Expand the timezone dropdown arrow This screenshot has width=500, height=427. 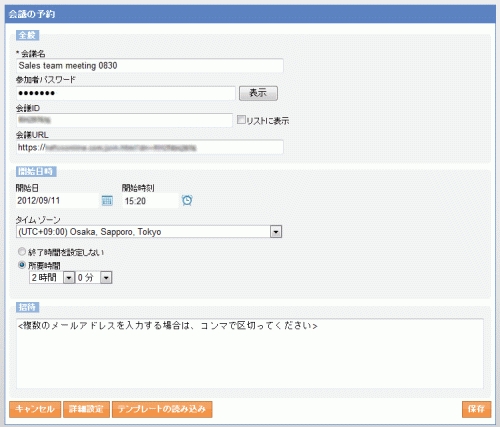(276, 232)
